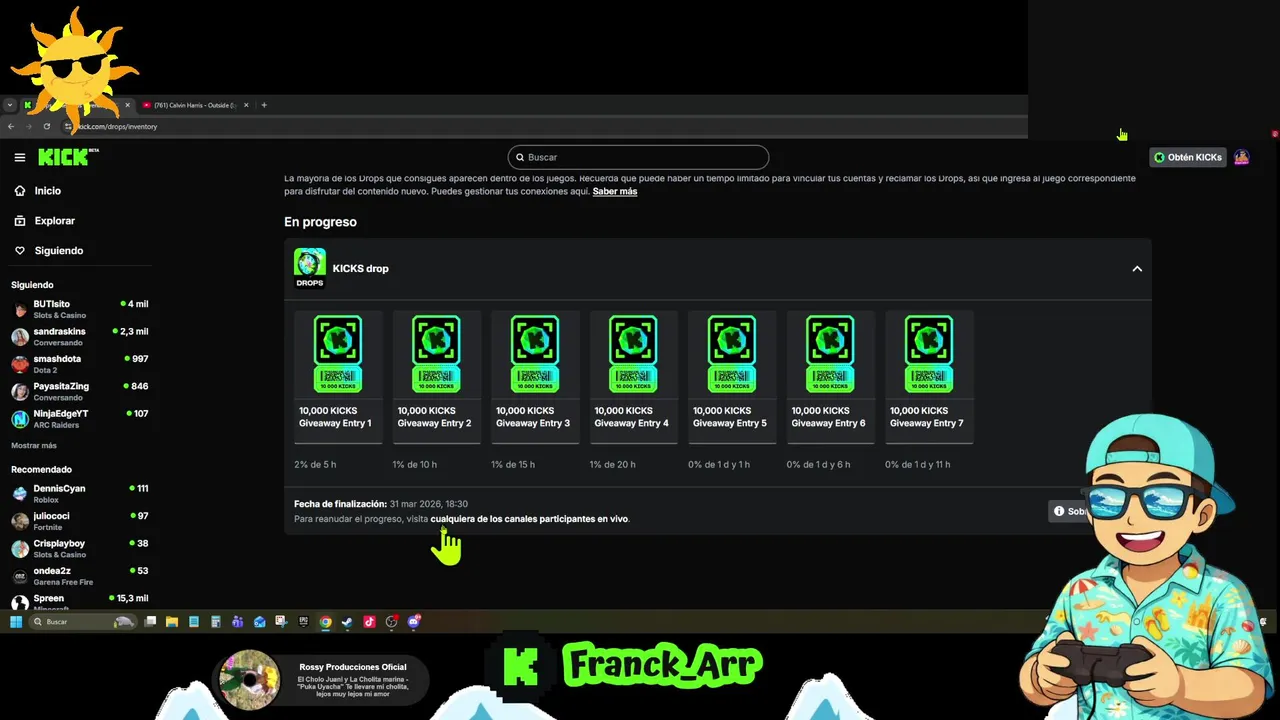This screenshot has height=720, width=1280.
Task: Click the Chrome taskbar icon
Action: point(326,622)
